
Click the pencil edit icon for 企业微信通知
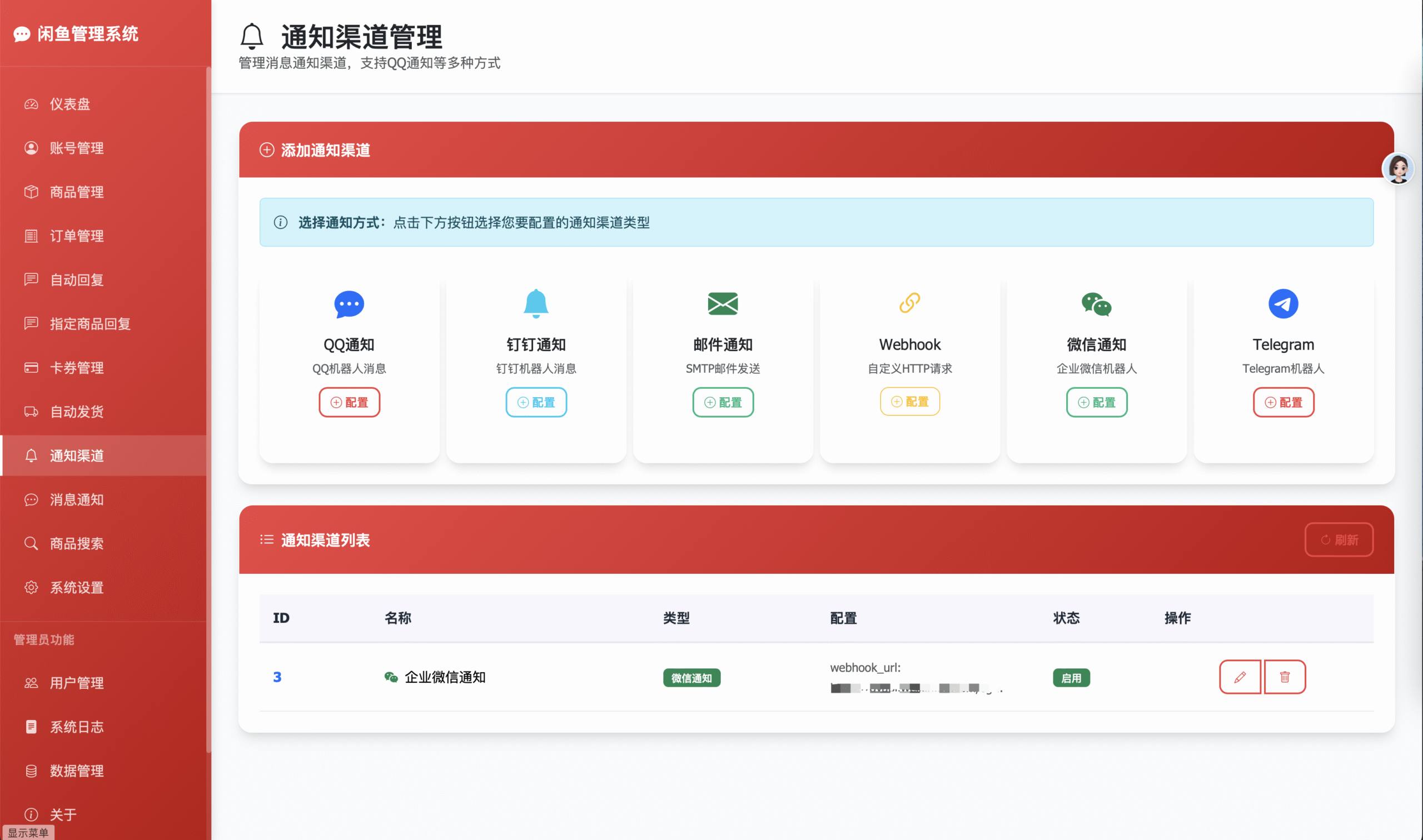point(1240,677)
